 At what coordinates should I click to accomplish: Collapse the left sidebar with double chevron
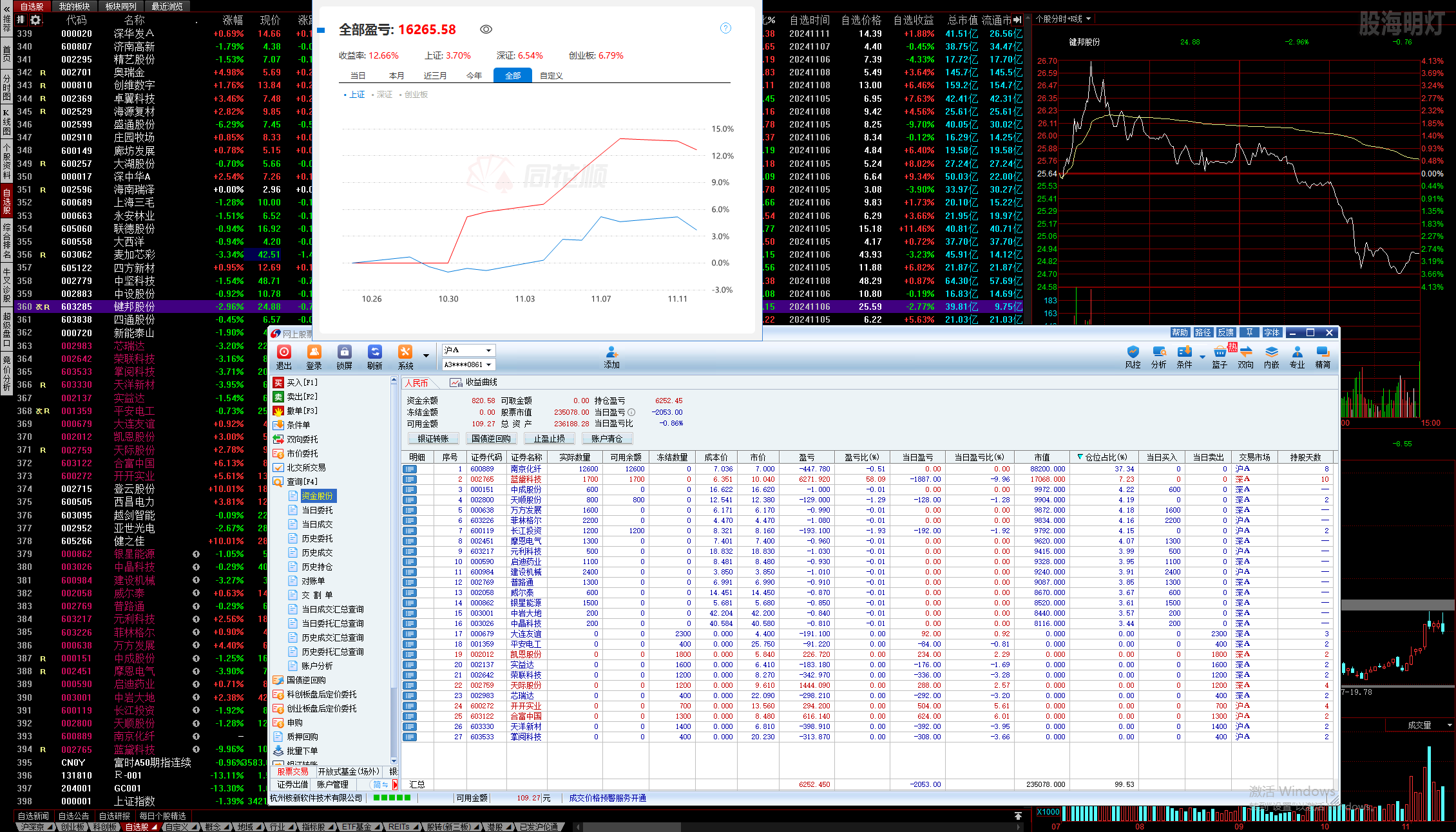point(6,8)
